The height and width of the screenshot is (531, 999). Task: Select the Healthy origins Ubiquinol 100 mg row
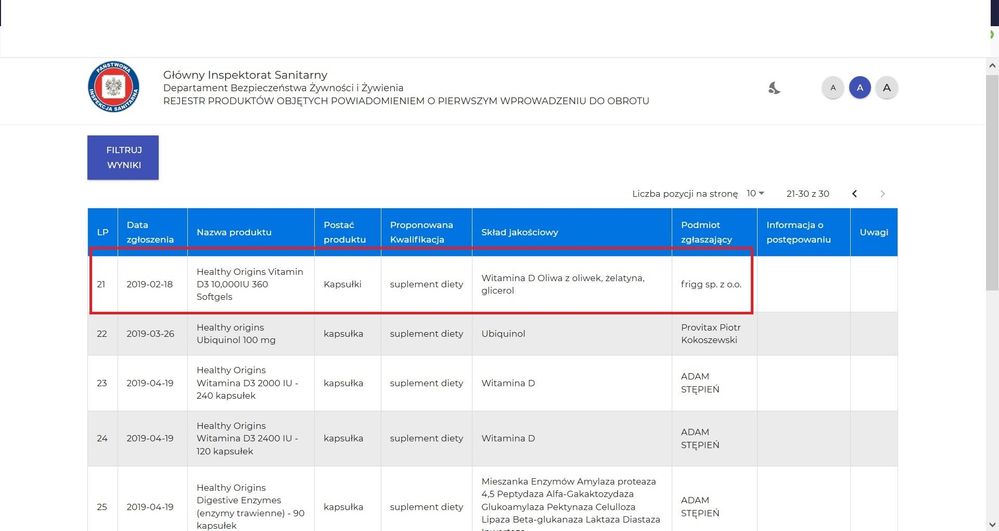click(250, 334)
